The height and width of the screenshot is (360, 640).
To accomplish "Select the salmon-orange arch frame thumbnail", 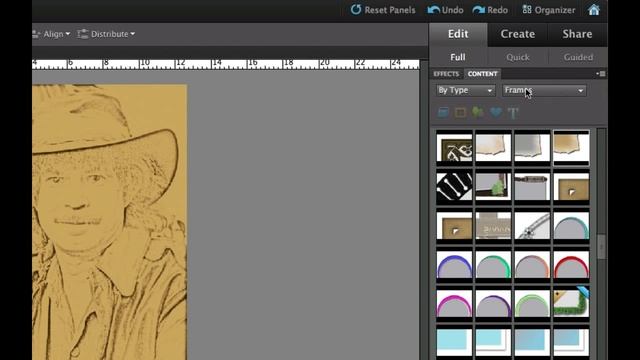I will [x=532, y=265].
